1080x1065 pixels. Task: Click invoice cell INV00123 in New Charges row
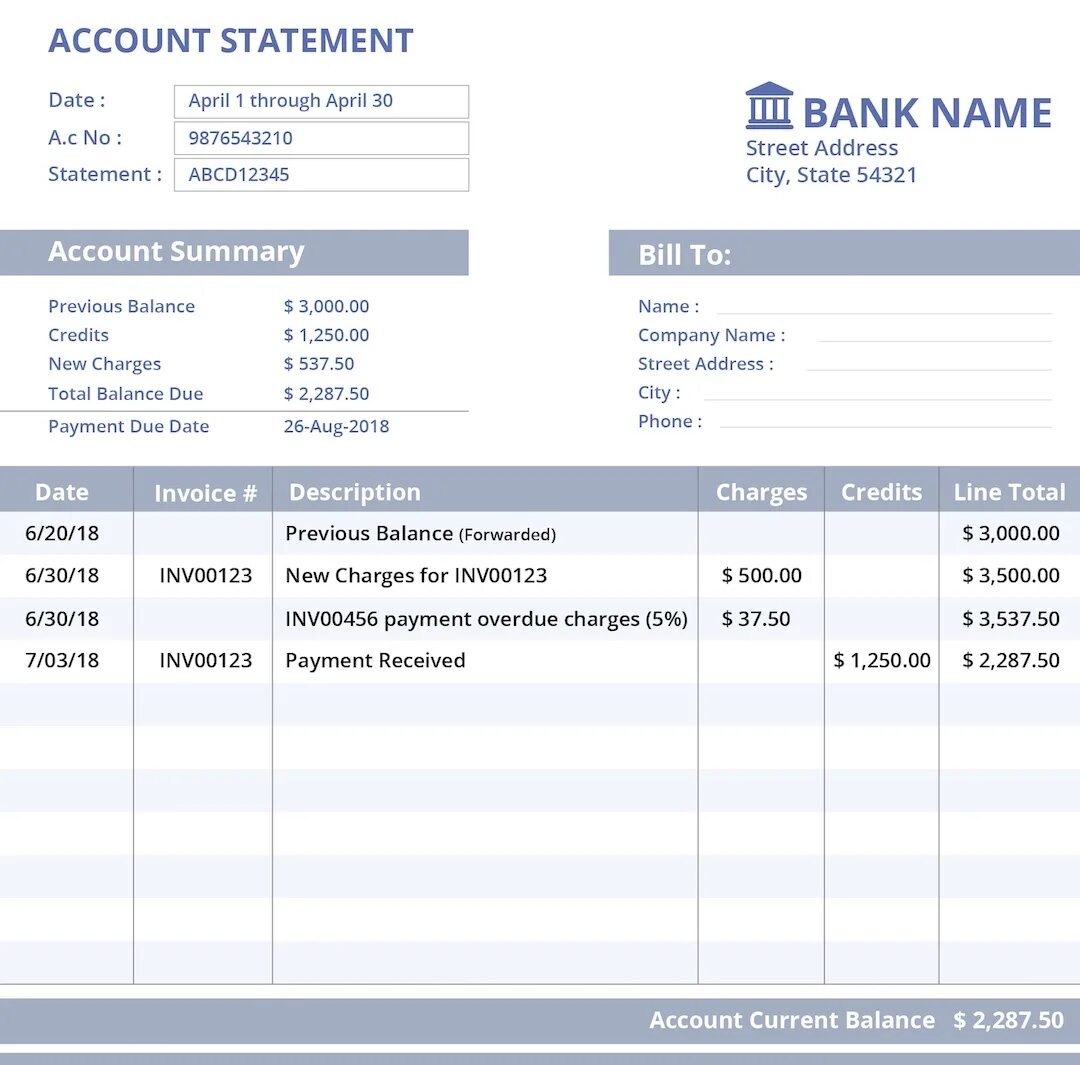point(205,576)
